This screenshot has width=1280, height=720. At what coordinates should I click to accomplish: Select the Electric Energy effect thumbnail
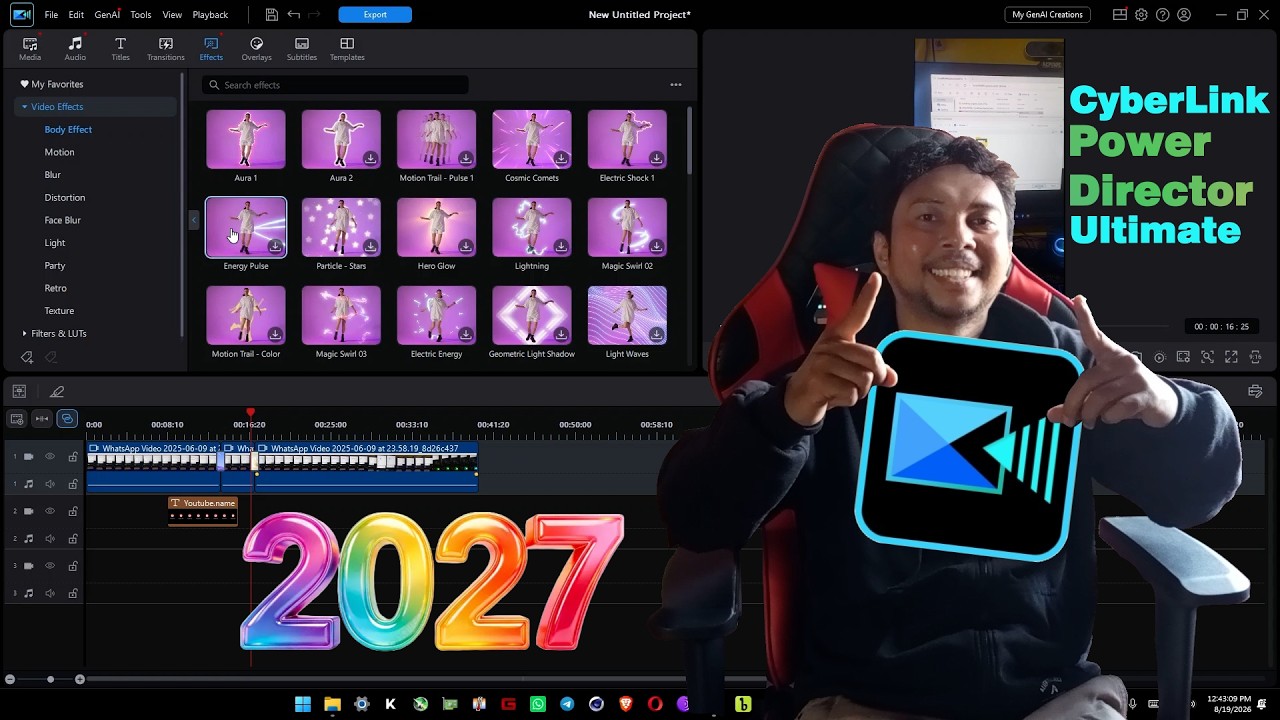point(436,315)
